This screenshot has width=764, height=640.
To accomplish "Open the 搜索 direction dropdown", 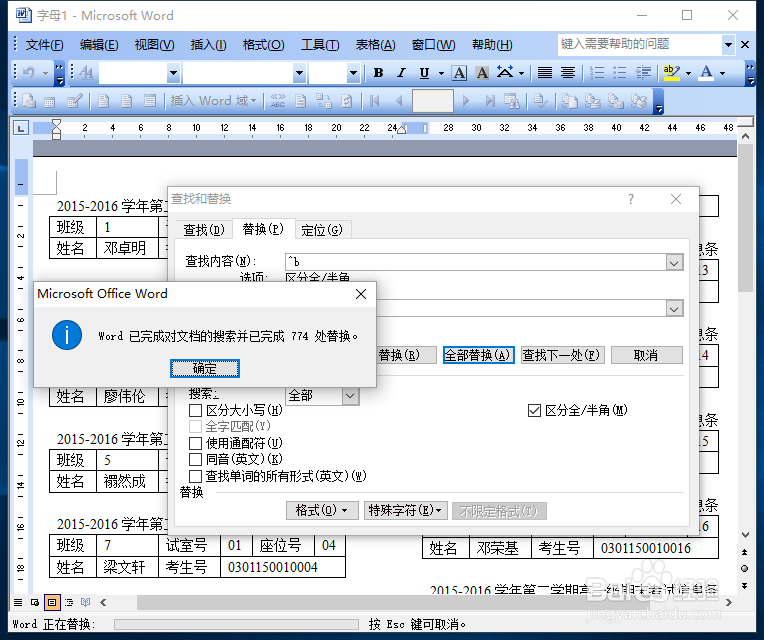I will point(350,395).
